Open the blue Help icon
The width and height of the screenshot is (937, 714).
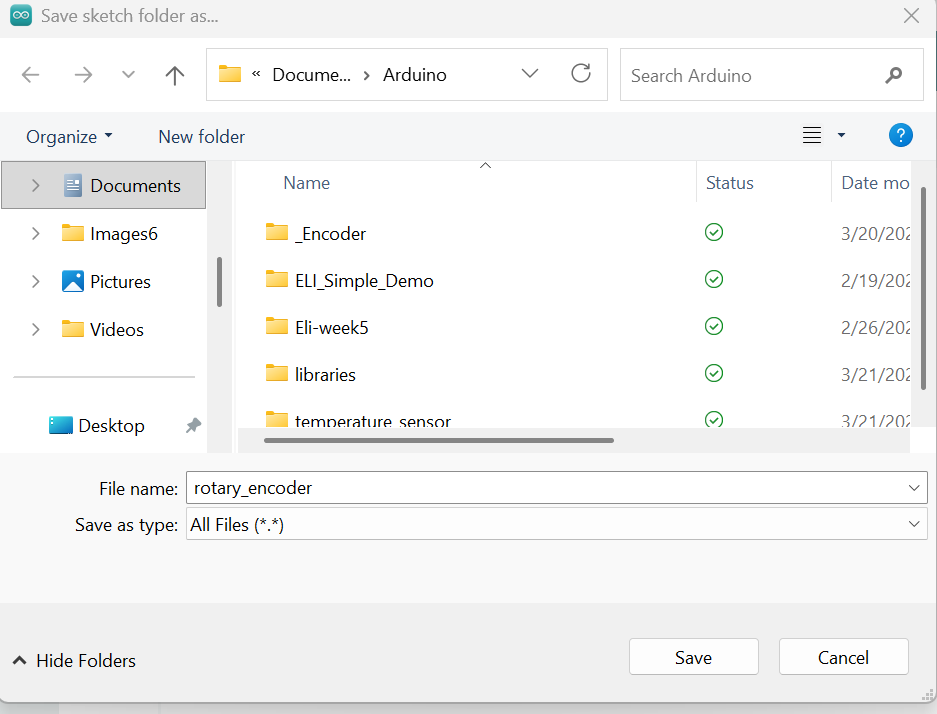(x=900, y=136)
